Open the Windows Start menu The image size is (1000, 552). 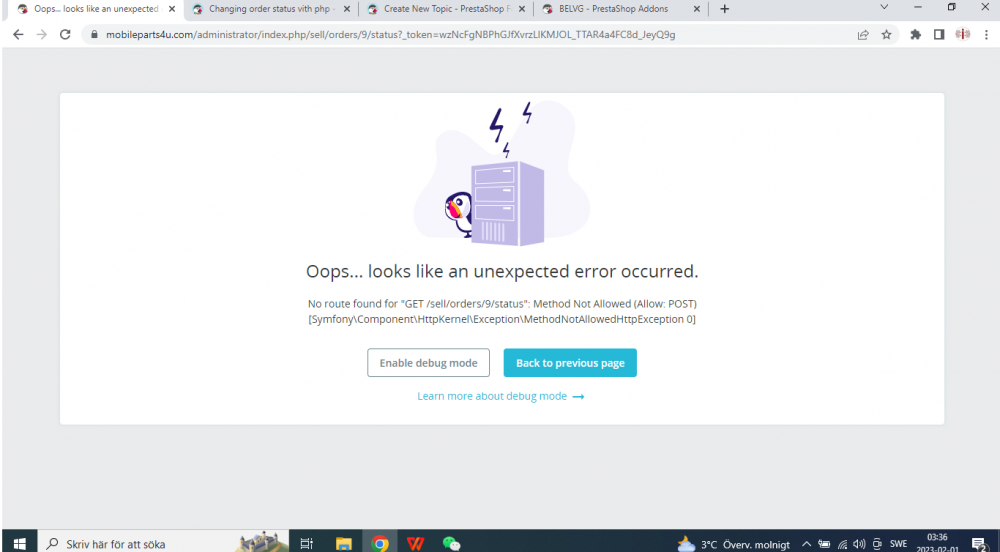19,544
